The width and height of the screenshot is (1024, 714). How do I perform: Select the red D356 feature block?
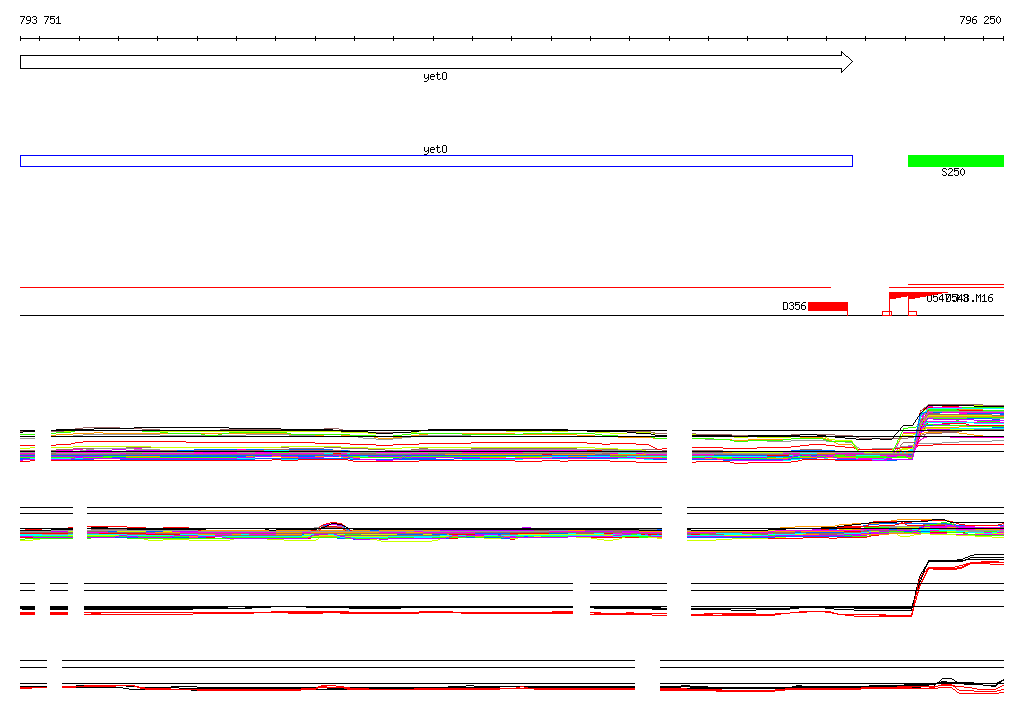[827, 306]
